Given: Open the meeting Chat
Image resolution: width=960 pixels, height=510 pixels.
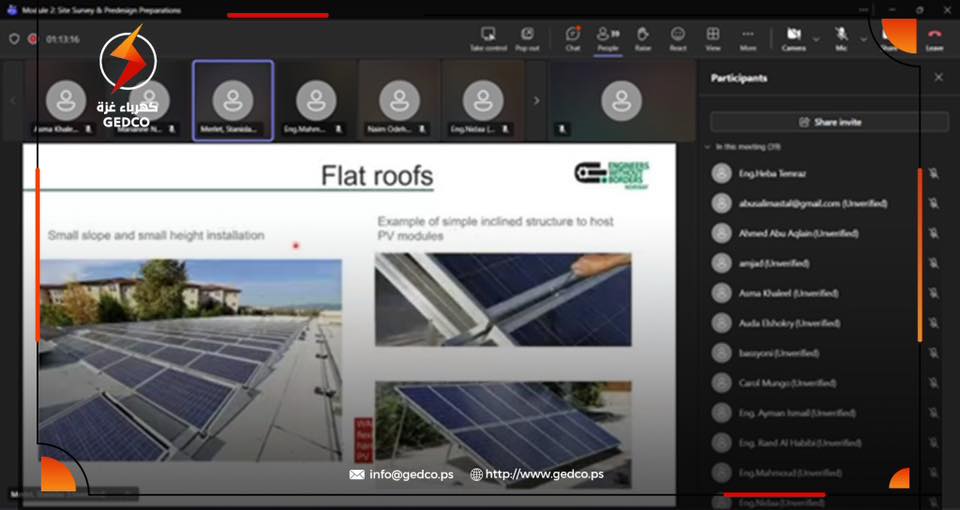Looking at the screenshot, I should tap(573, 37).
